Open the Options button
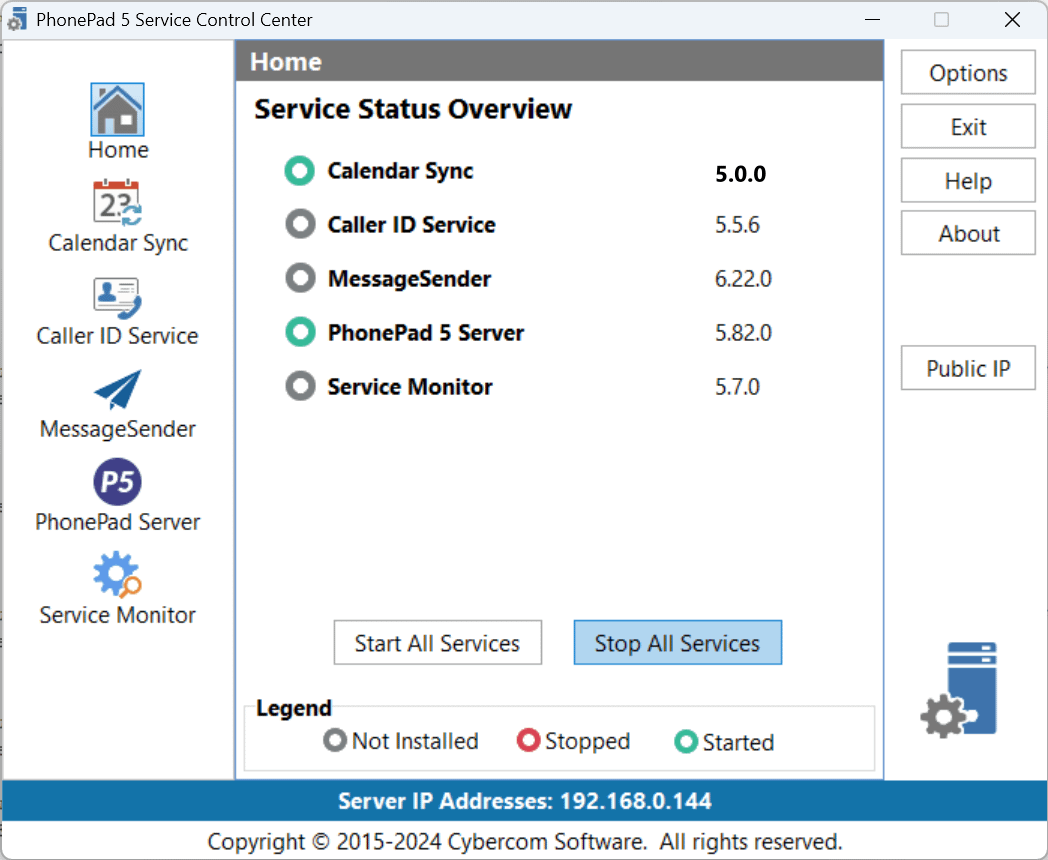This screenshot has height=860, width=1048. coord(968,72)
